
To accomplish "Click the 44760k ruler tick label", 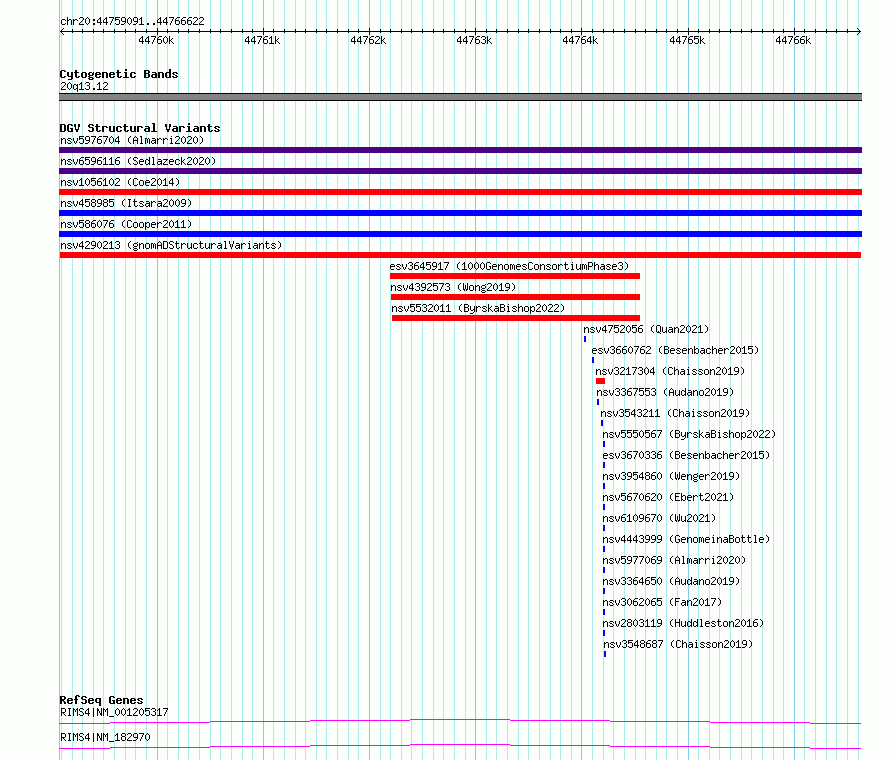I will click(x=156, y=41).
